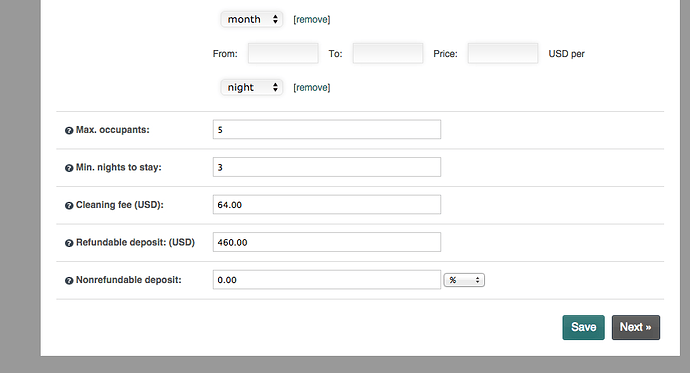Open the month period dropdown
This screenshot has height=373, width=690.
tap(252, 19)
